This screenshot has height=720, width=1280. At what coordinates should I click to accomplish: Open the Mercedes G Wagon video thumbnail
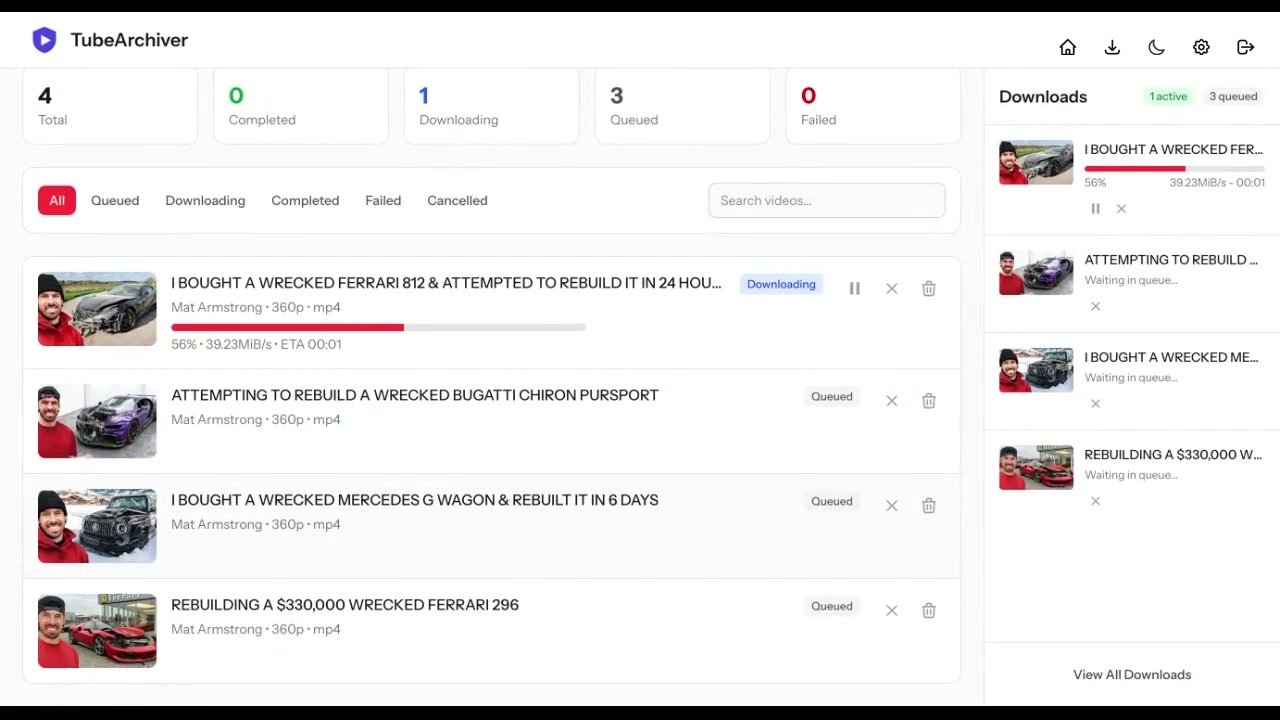[96, 525]
